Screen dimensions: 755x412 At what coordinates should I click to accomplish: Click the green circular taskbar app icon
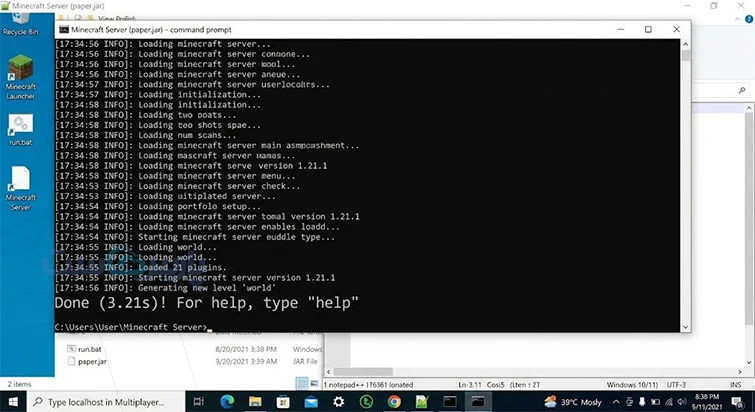tap(366, 401)
